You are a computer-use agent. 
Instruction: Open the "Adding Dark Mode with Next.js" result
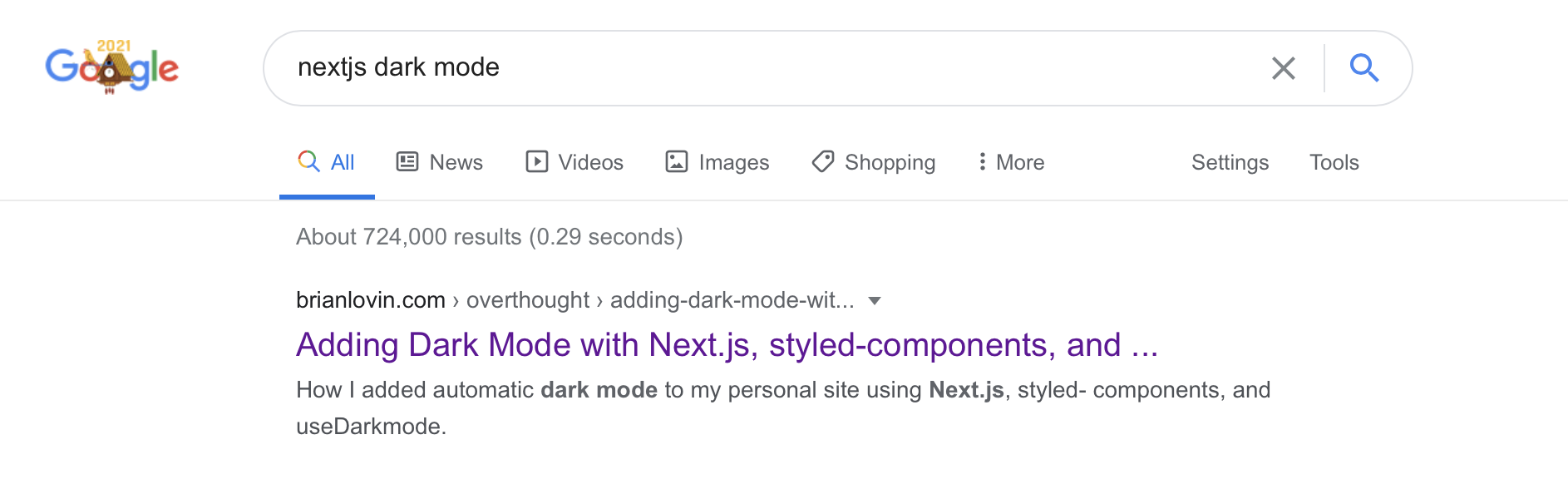click(727, 345)
